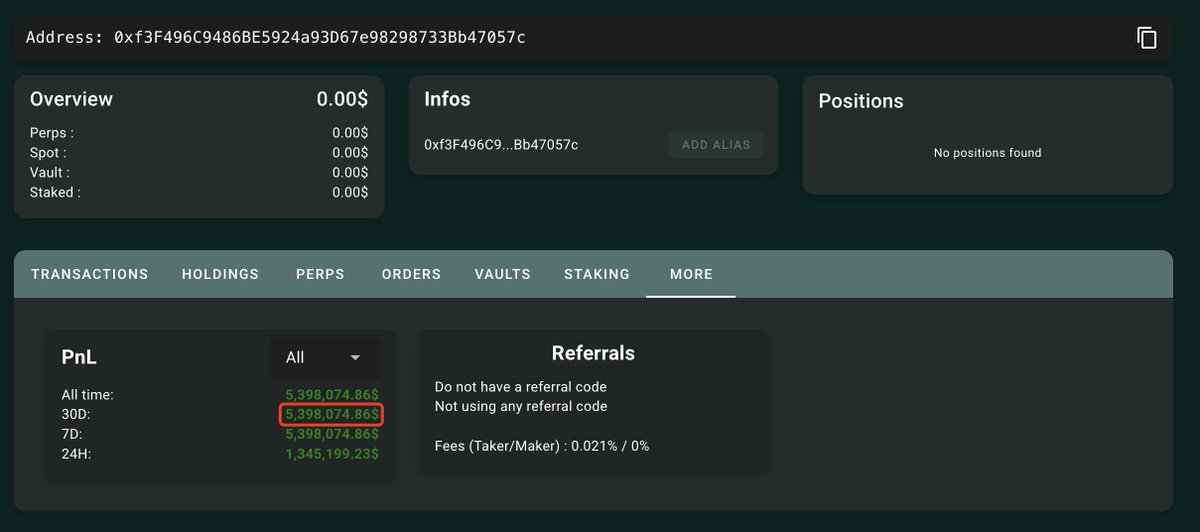The height and width of the screenshot is (532, 1200).
Task: Click 'Not using any referral code' text
Action: (521, 406)
